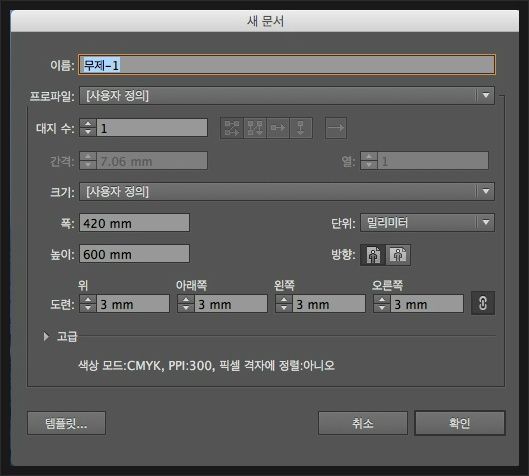Click the 취소 cancel button
The width and height of the screenshot is (529, 476).
coord(363,423)
